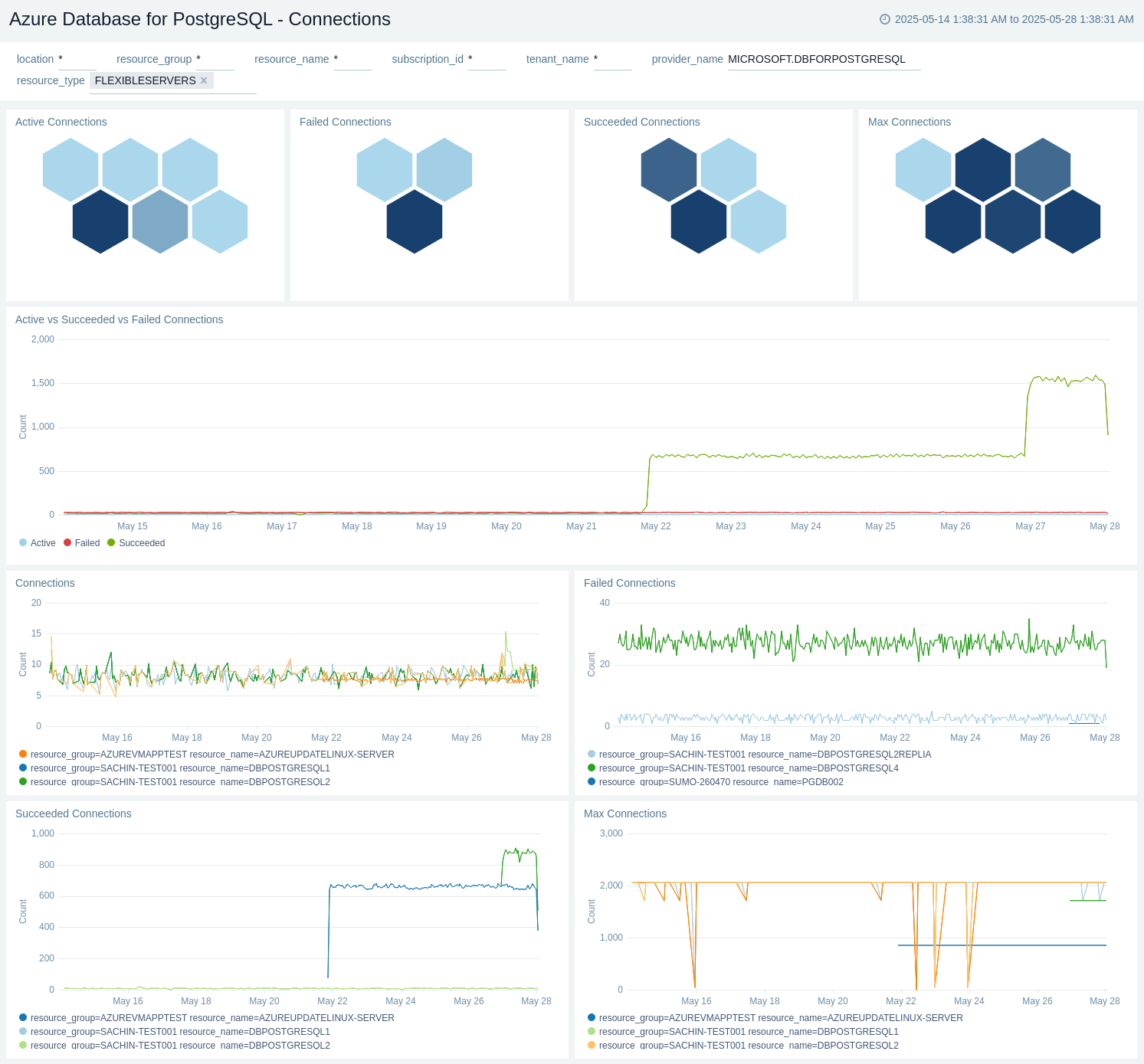Toggle the Active series legend dot
Screen dimensions: 1144x1064
[x=23, y=543]
